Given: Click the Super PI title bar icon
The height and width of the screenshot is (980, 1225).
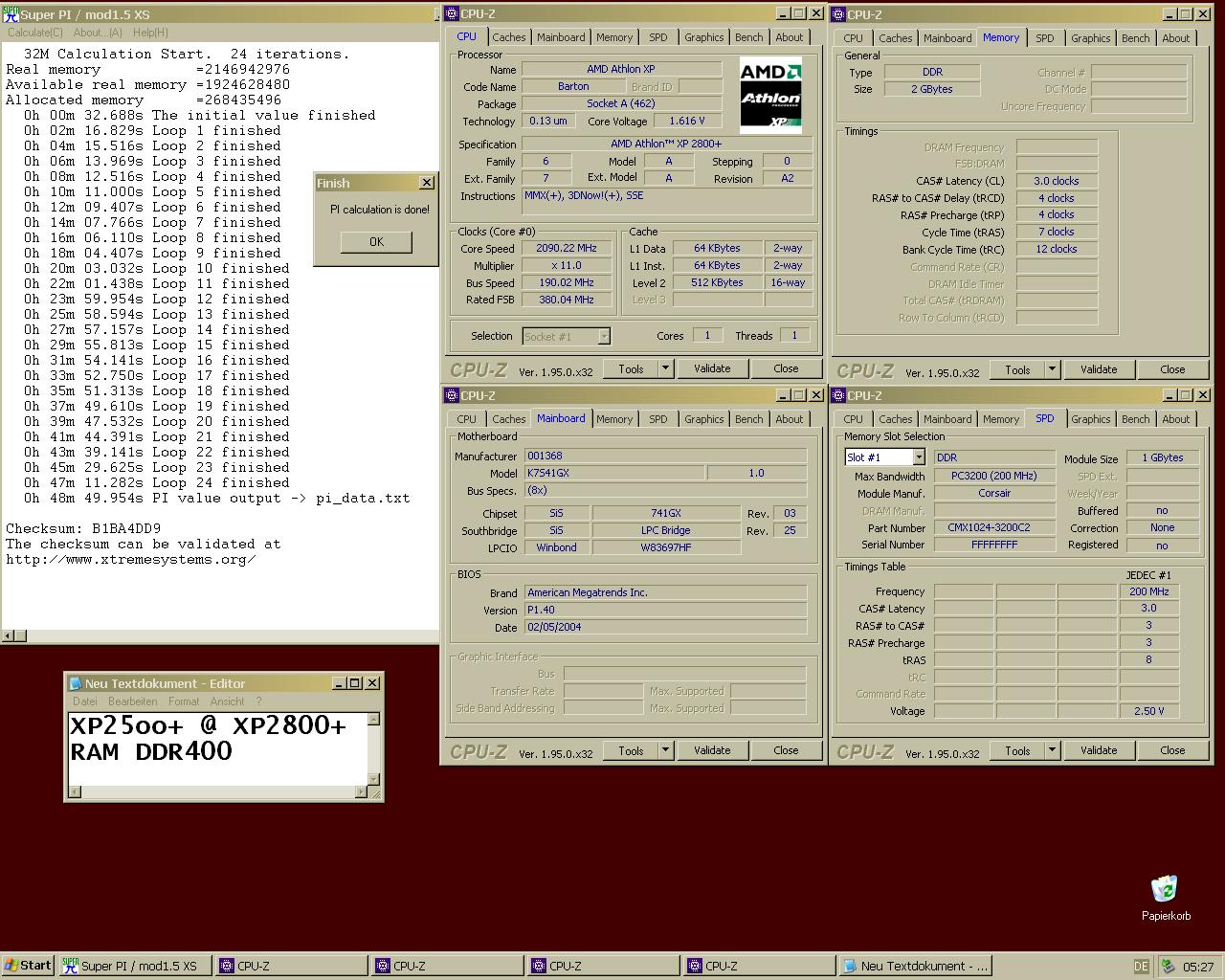Looking at the screenshot, I should pyautogui.click(x=11, y=13).
